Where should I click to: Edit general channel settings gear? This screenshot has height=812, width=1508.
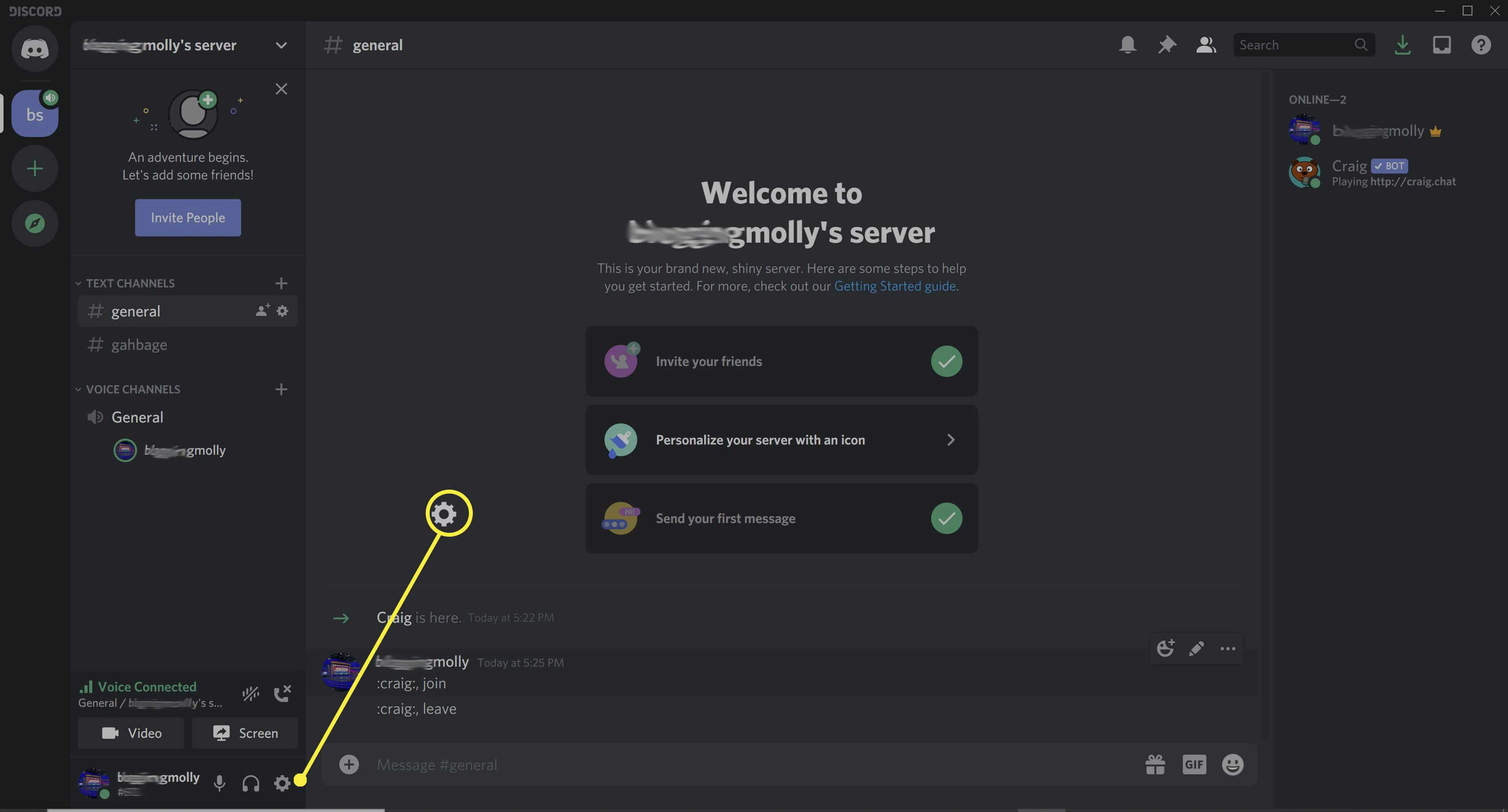click(x=282, y=311)
